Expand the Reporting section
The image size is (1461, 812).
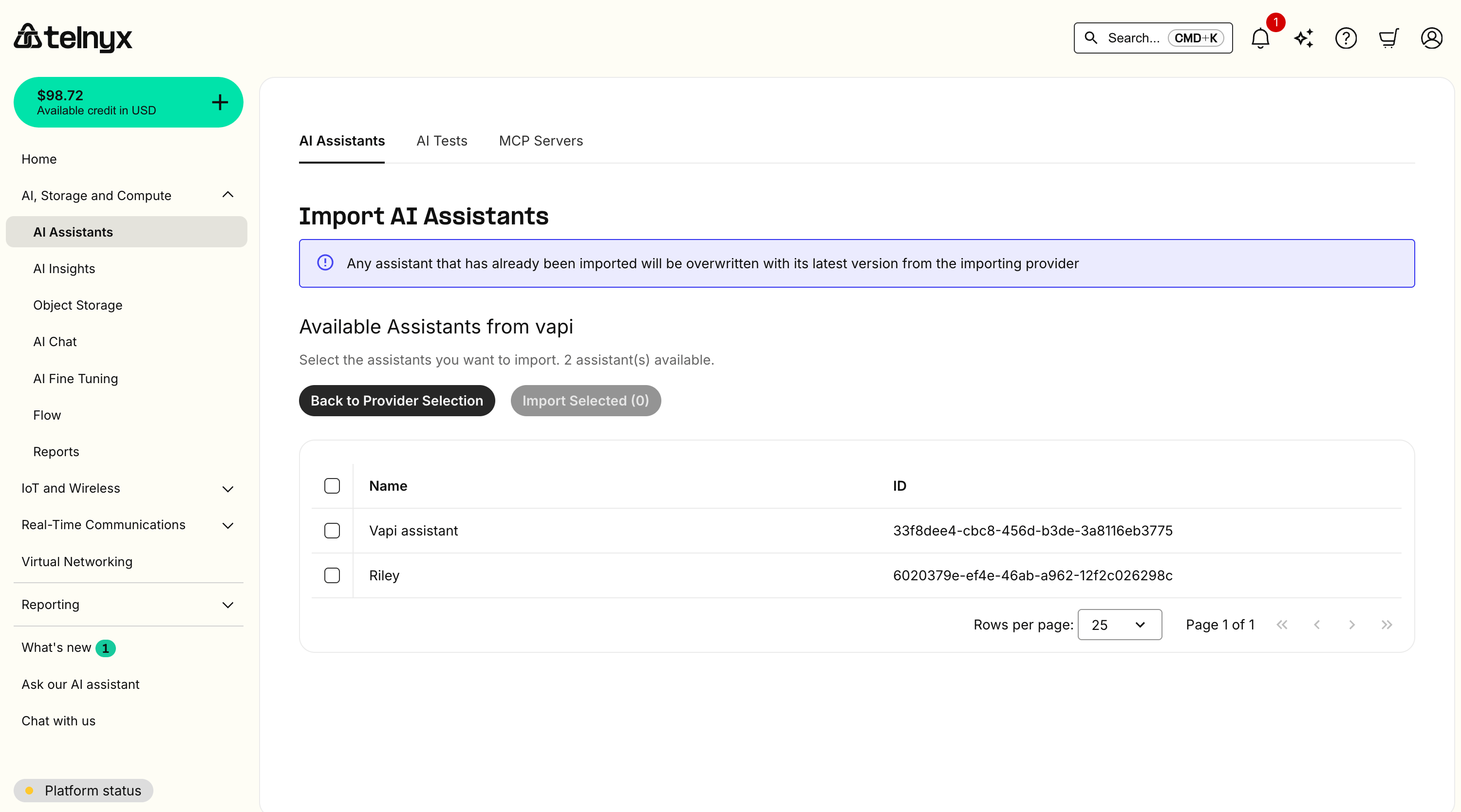(228, 605)
